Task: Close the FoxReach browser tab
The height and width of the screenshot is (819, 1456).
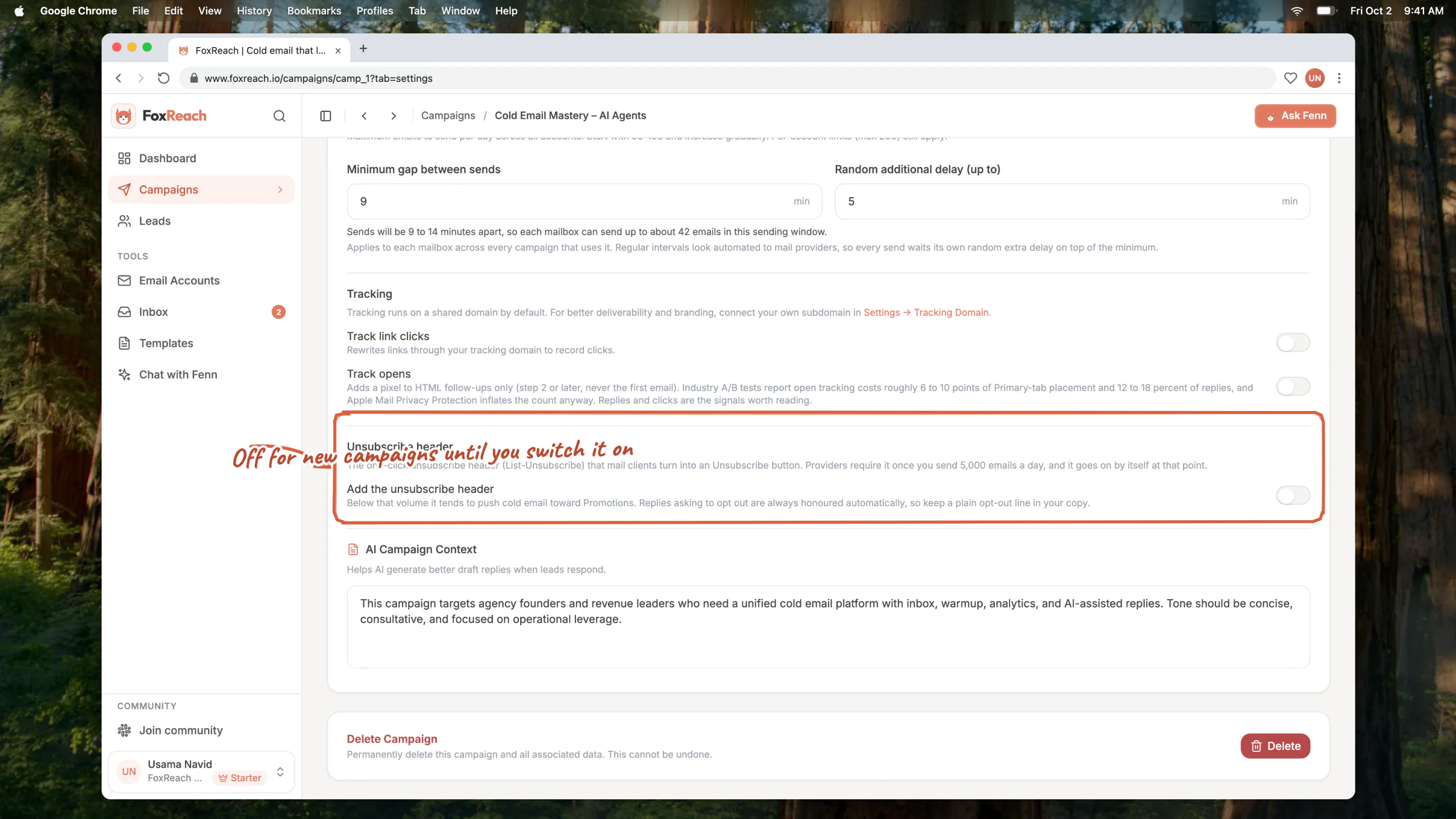Action: click(338, 51)
